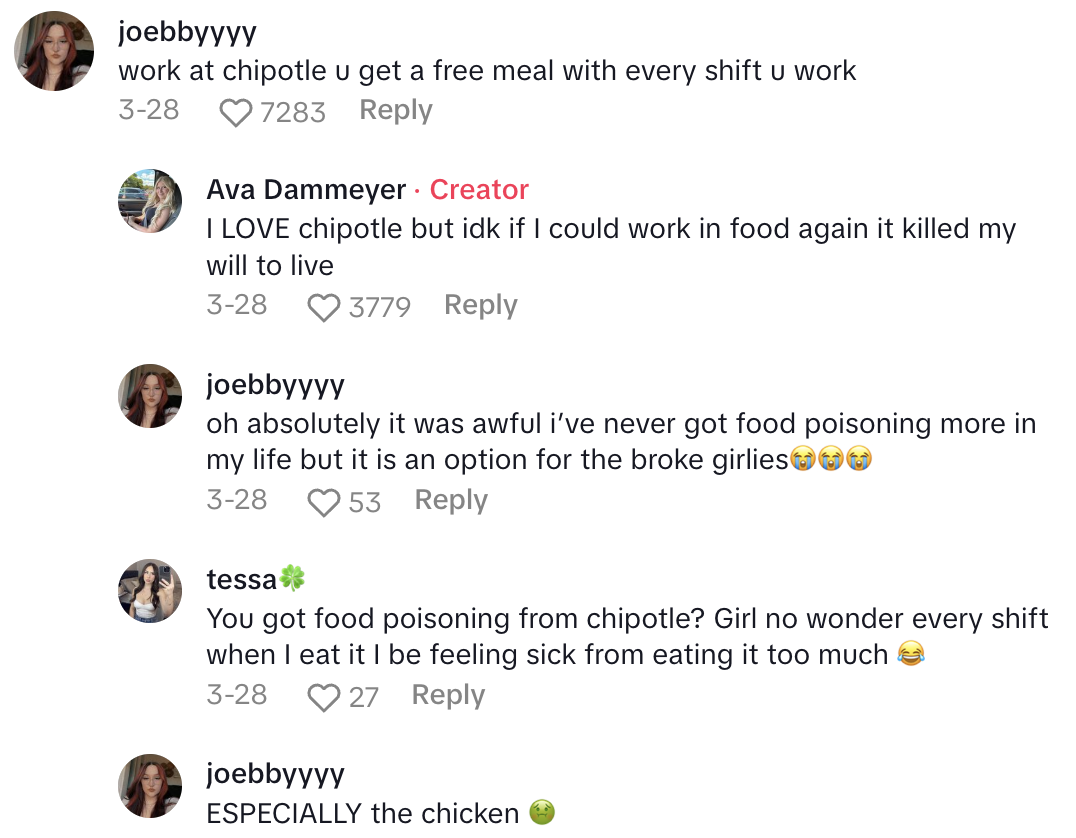
Task: Reply to tessa's food poisoning question
Action: tap(448, 694)
